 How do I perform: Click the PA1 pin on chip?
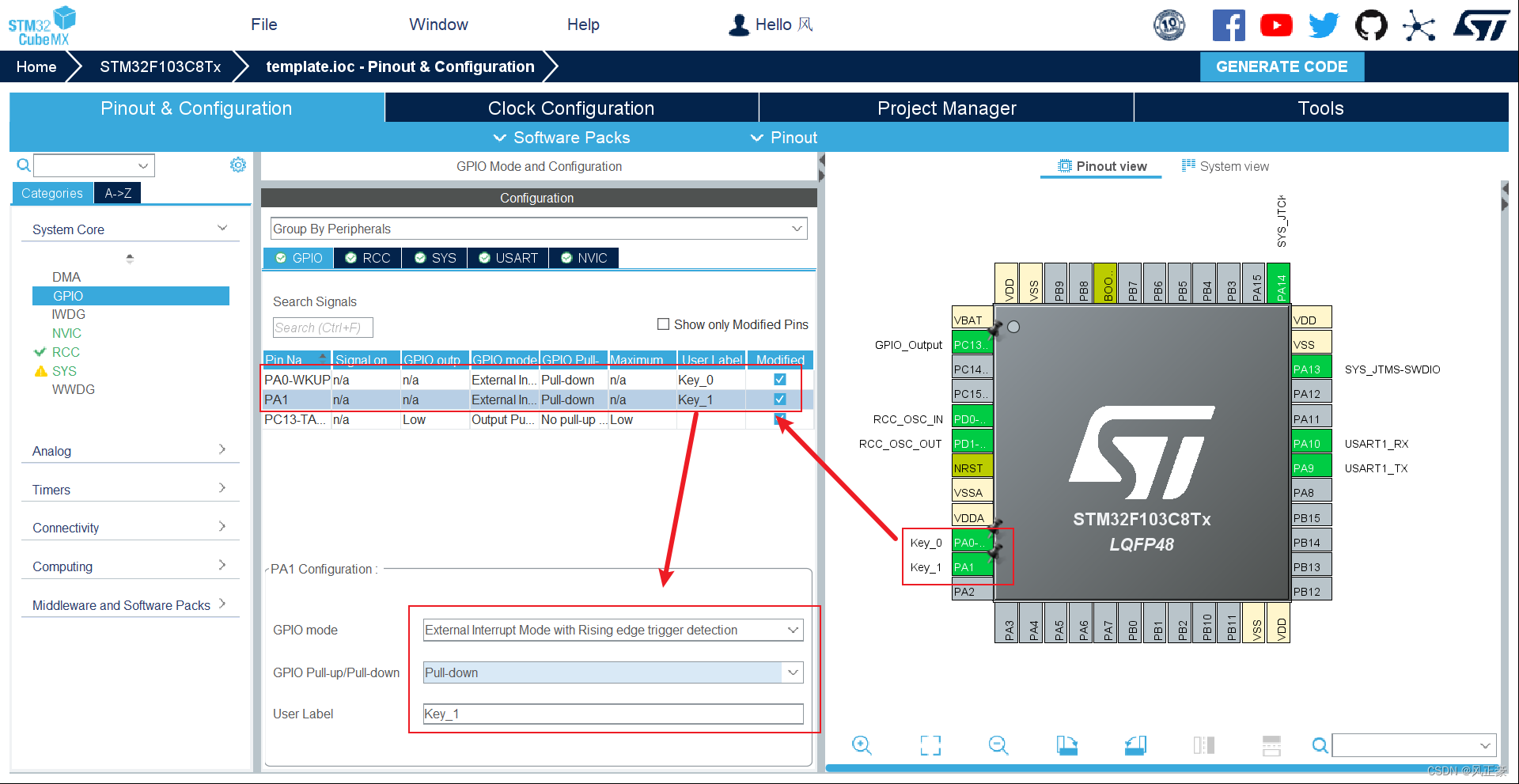972,567
